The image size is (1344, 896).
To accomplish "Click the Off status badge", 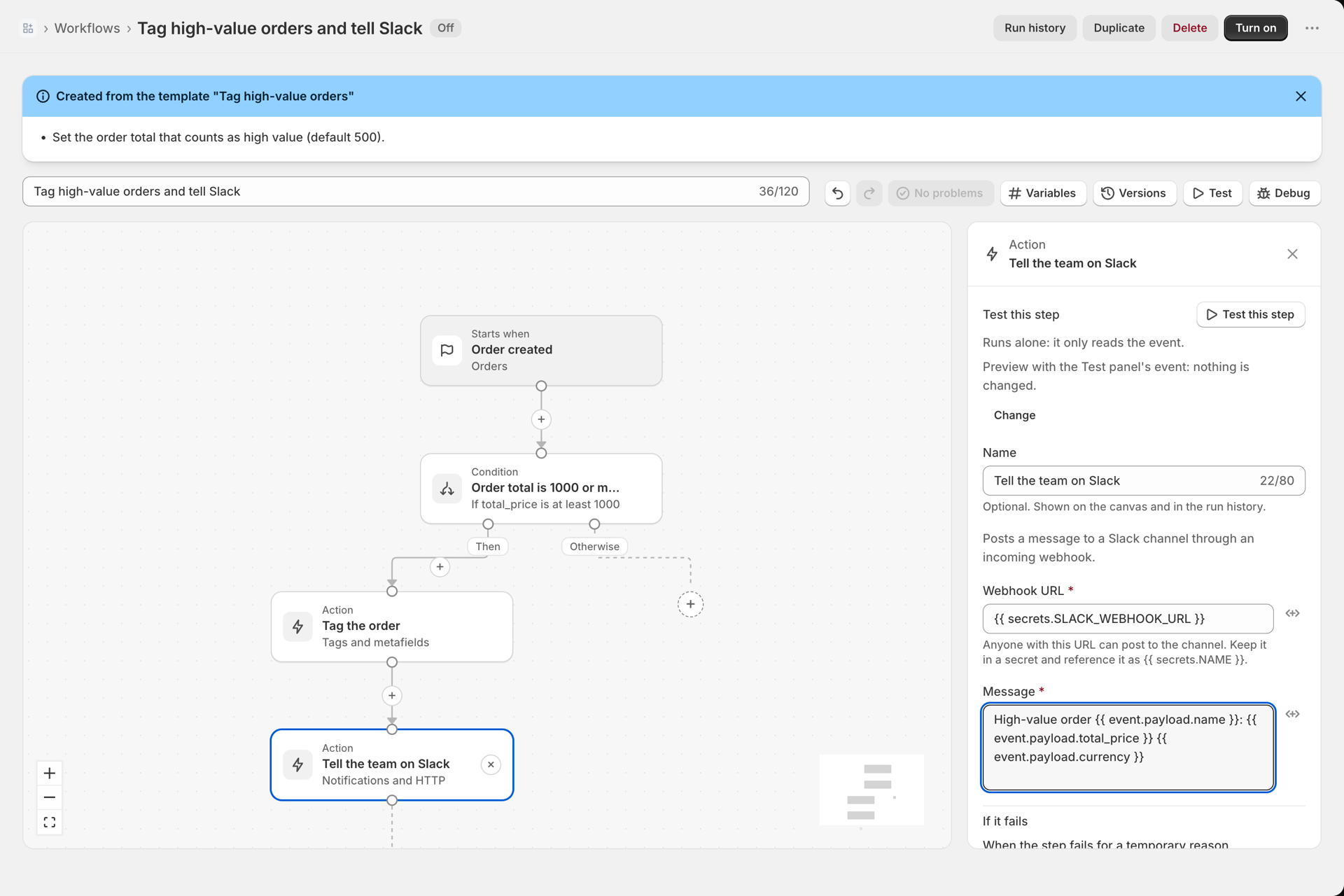I will click(x=445, y=28).
